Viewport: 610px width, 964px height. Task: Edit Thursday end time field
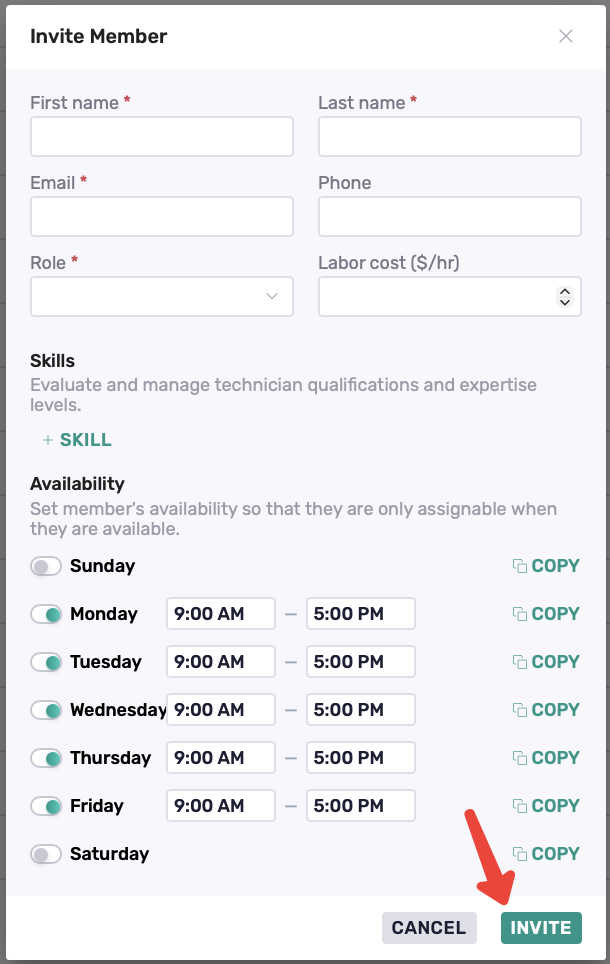pyautogui.click(x=361, y=757)
